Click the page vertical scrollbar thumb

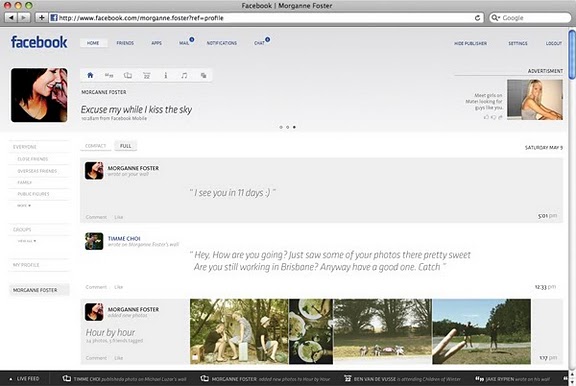(572, 54)
